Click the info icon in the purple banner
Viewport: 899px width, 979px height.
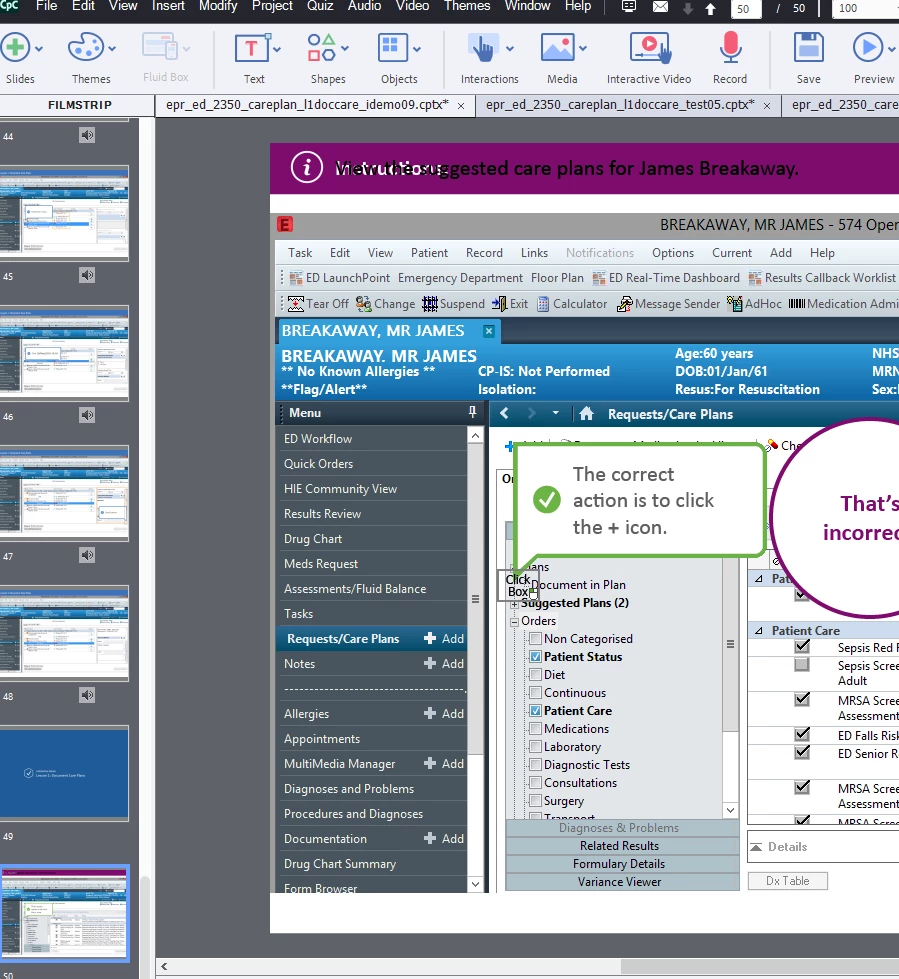307,167
